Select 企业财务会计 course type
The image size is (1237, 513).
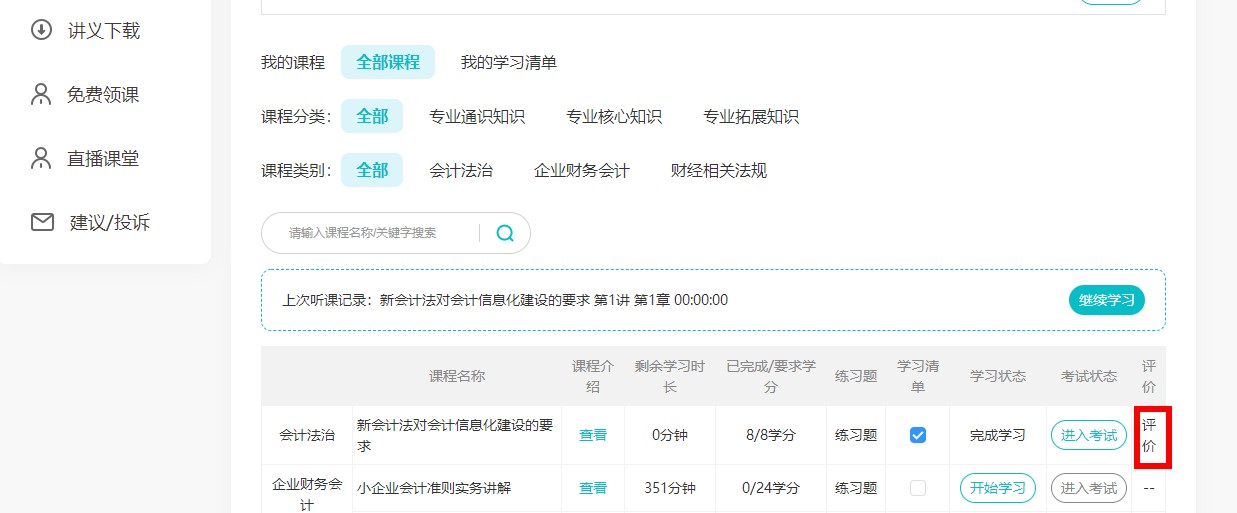[x=582, y=170]
